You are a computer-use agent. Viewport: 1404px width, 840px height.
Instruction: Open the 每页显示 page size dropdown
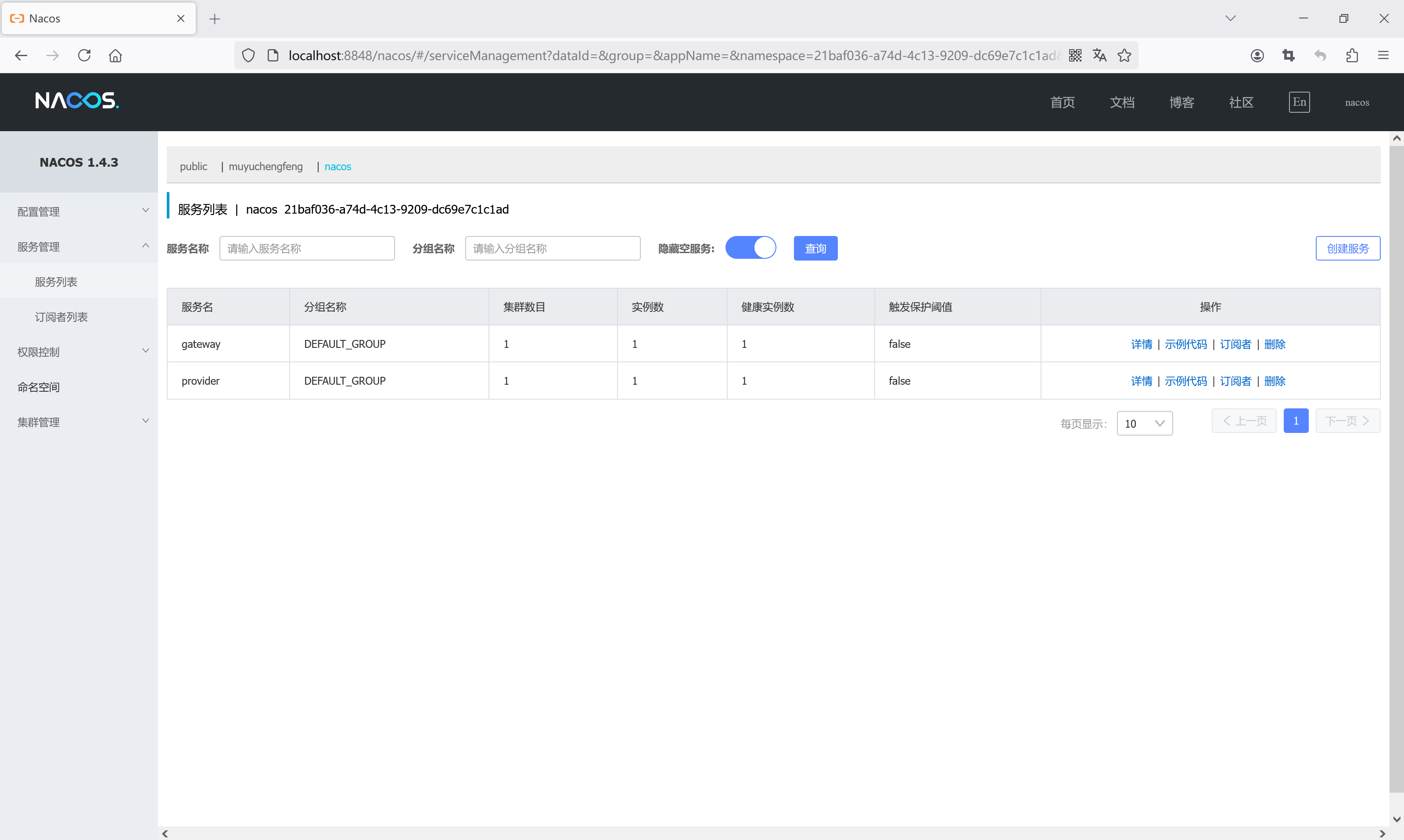(x=1144, y=423)
